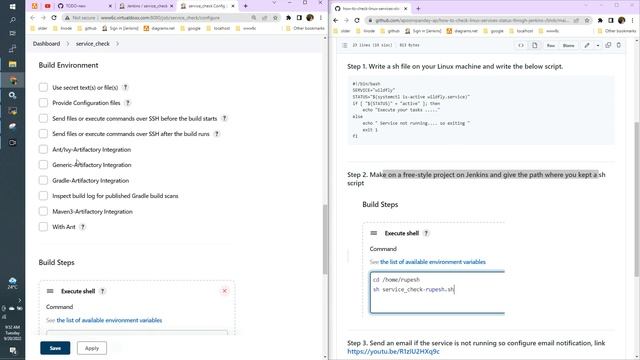Open service_check breadcrumb

point(93,44)
